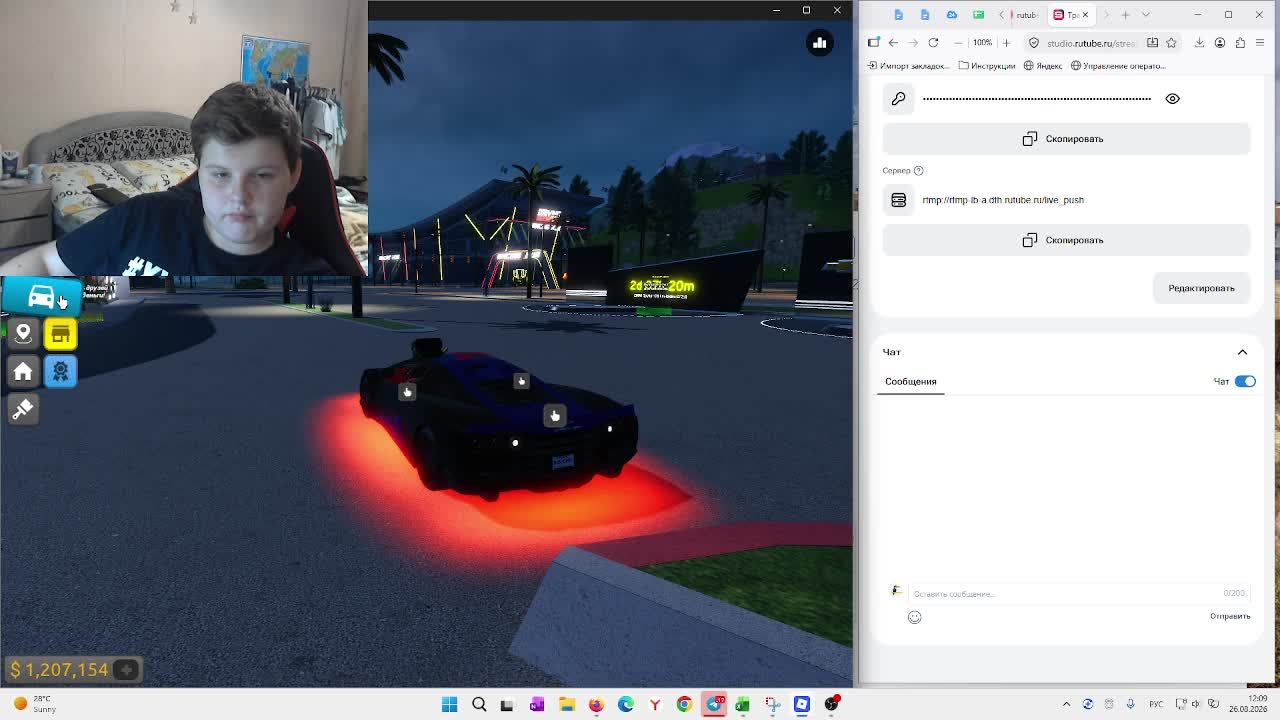Screen dimensions: 1280x720
Task: Switch to the rutube browser tab
Action: [x=1024, y=15]
